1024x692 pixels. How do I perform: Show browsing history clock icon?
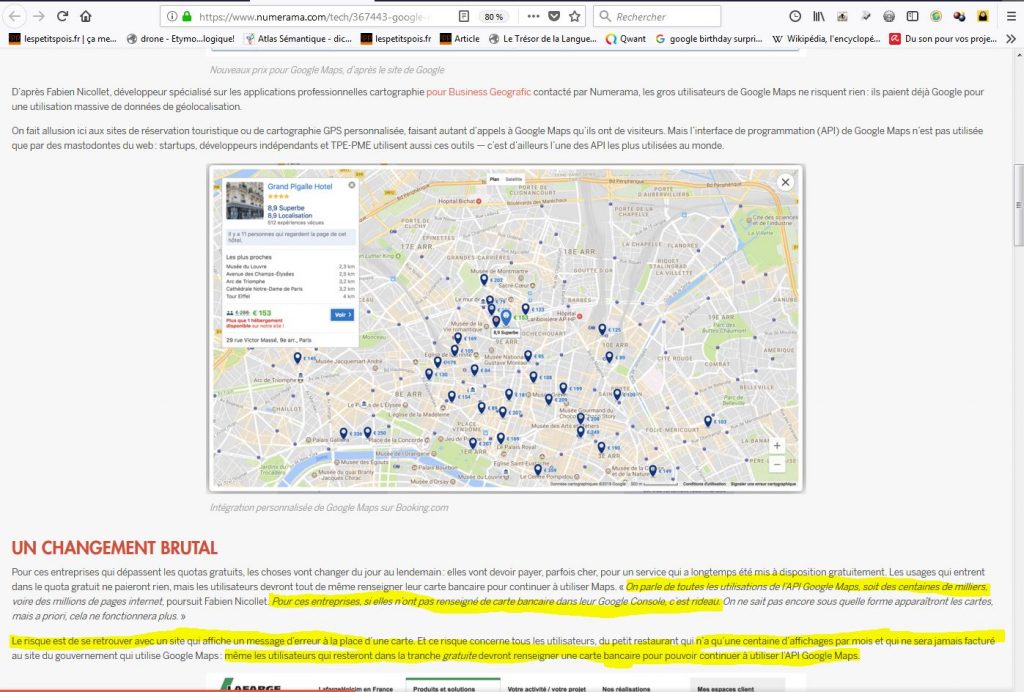point(795,16)
